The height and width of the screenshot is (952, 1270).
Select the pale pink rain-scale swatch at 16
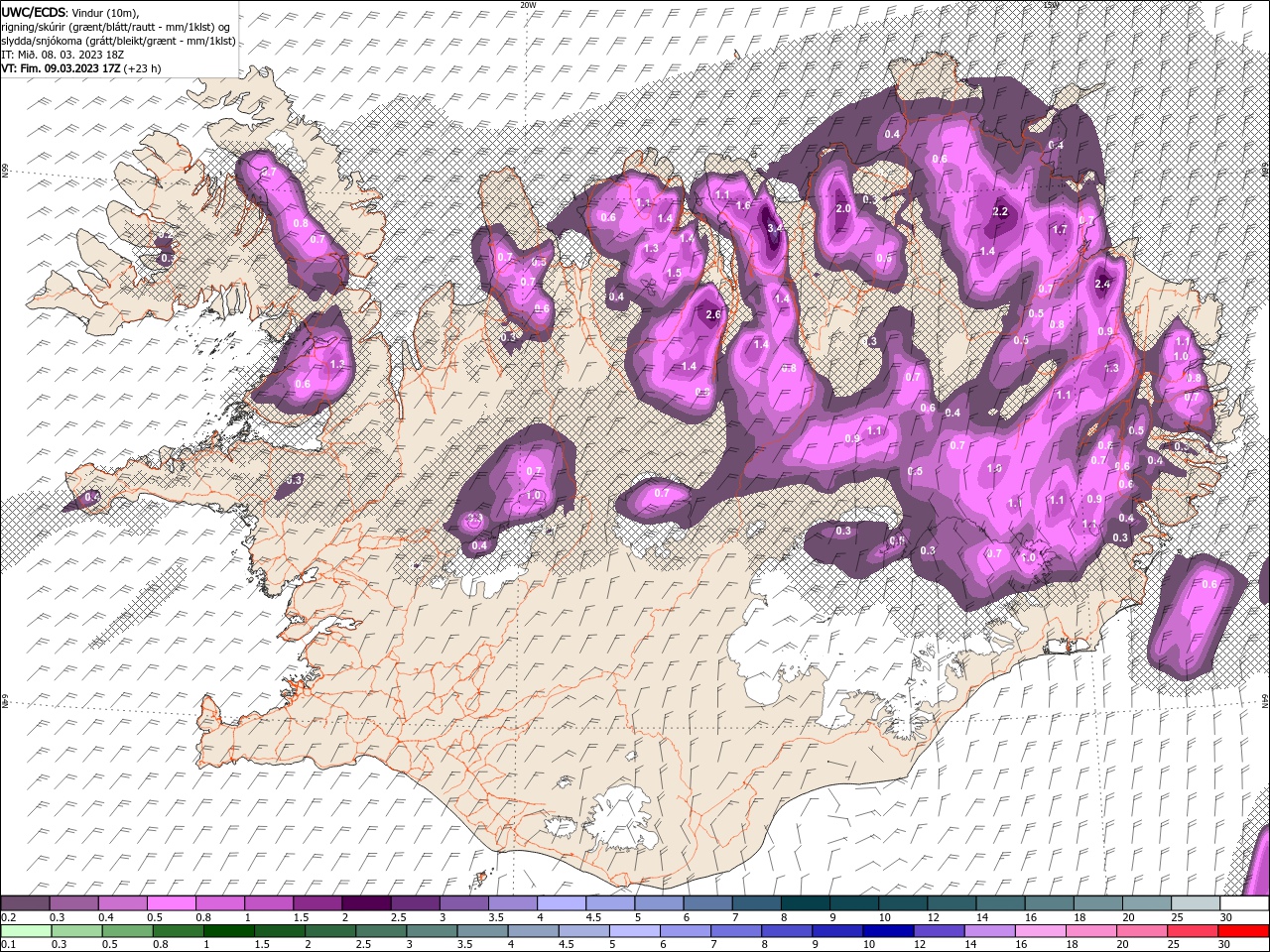pos(1039,930)
